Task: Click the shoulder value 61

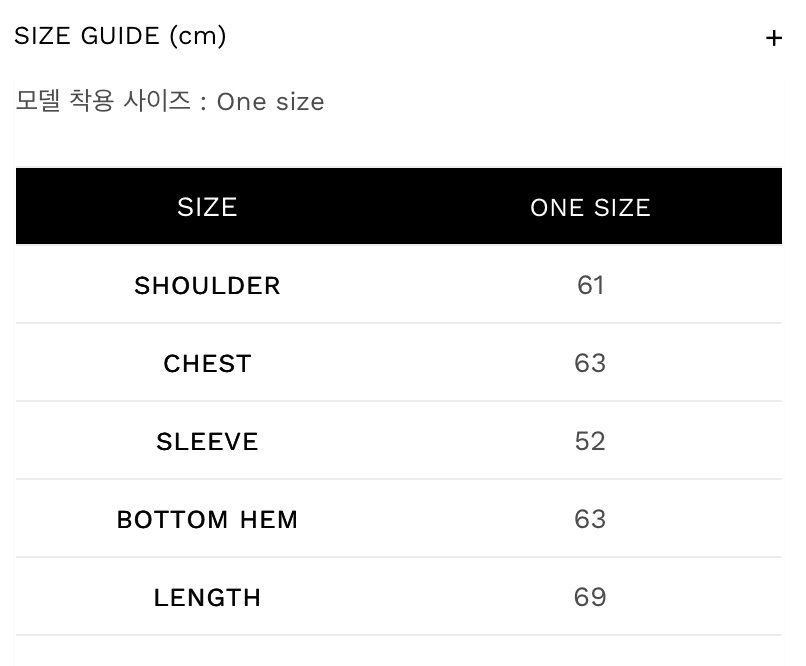Action: point(590,285)
